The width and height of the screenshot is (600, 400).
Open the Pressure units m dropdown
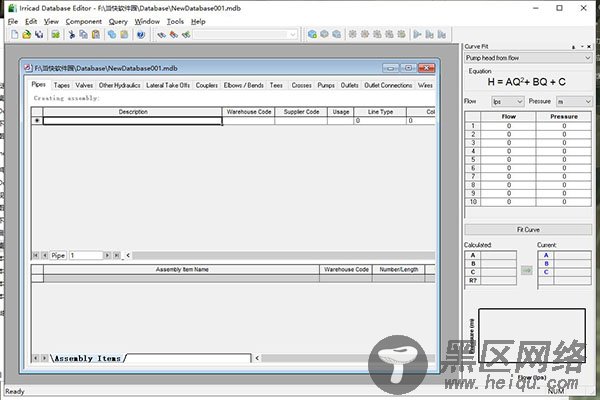point(587,101)
